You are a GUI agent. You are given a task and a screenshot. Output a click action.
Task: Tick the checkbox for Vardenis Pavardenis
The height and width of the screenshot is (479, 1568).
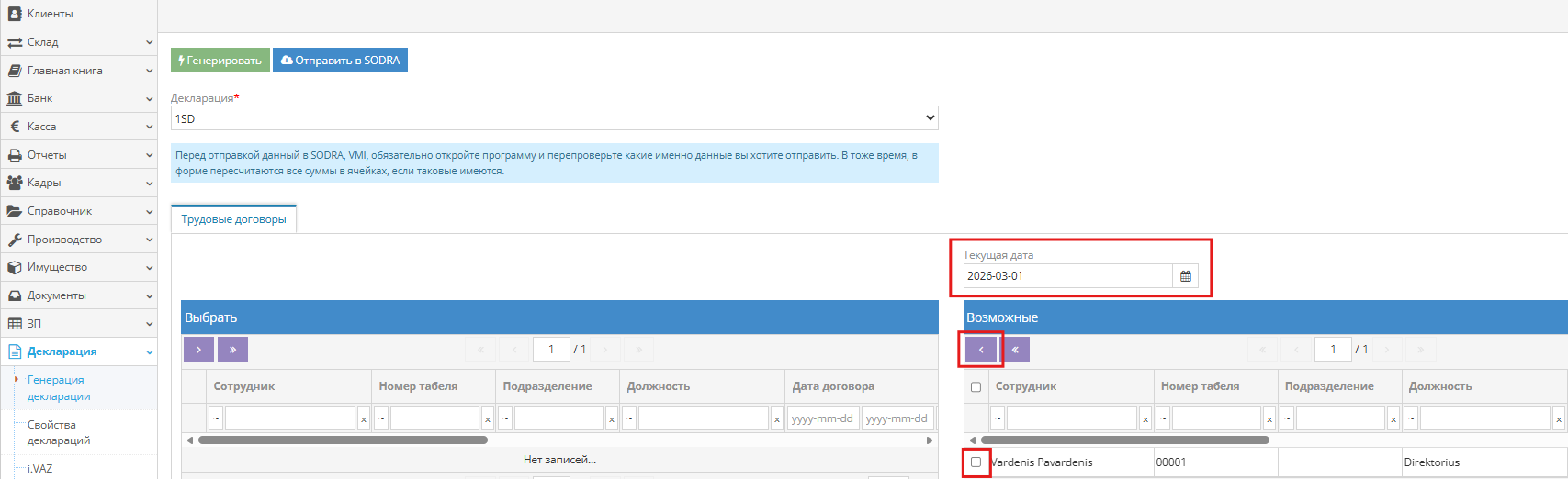(976, 462)
